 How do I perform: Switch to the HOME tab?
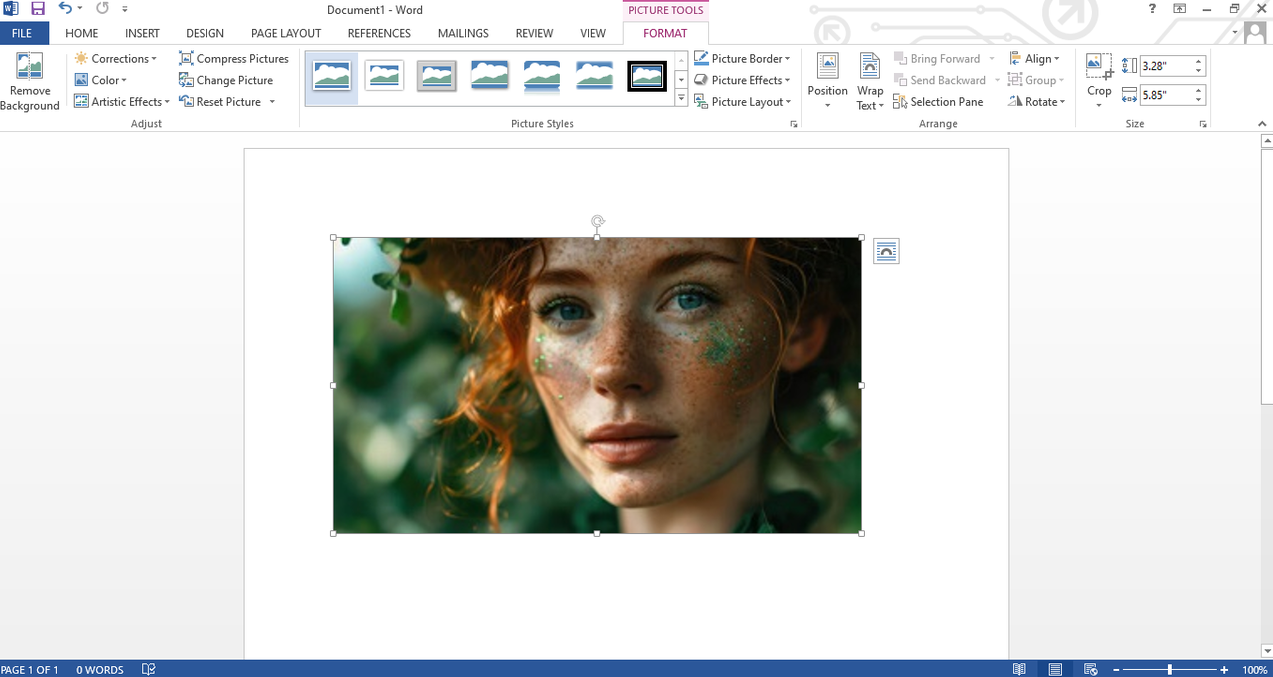82,33
